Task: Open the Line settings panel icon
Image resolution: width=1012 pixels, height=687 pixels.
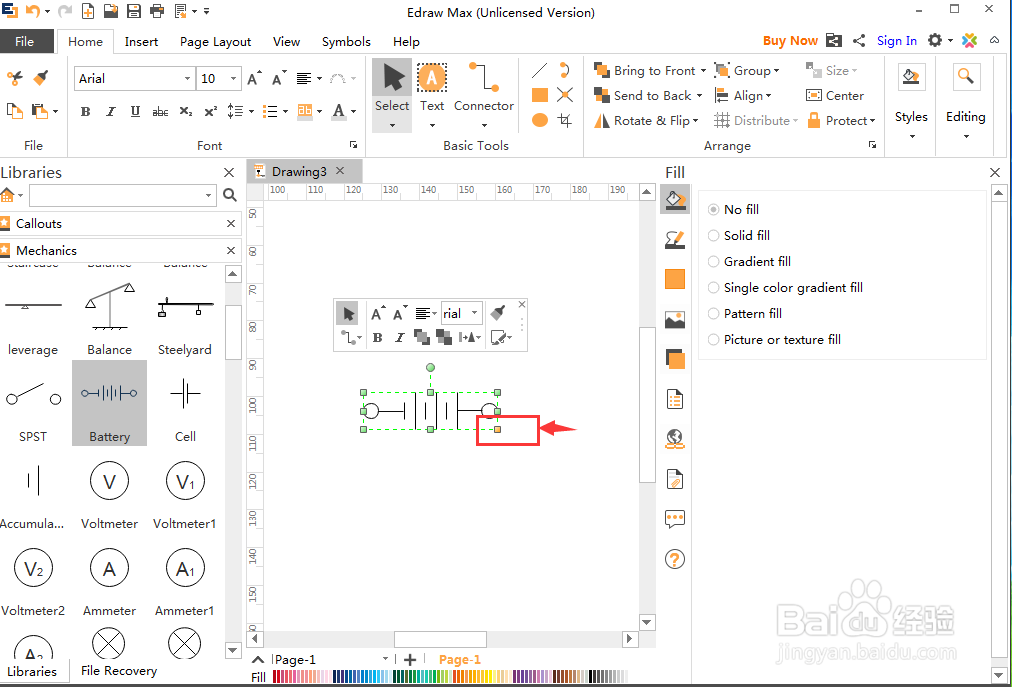Action: point(674,240)
